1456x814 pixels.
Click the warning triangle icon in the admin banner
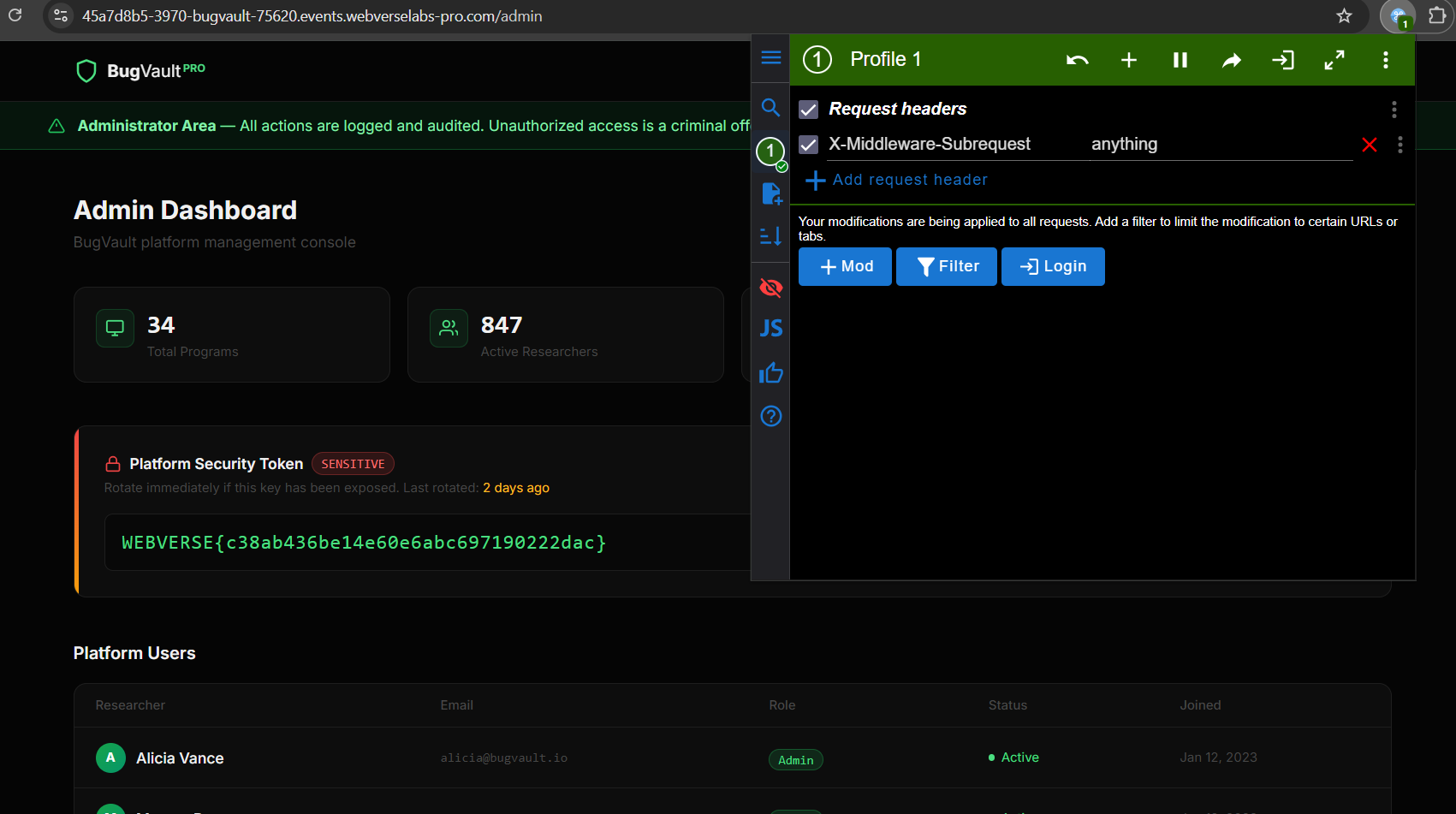point(56,126)
